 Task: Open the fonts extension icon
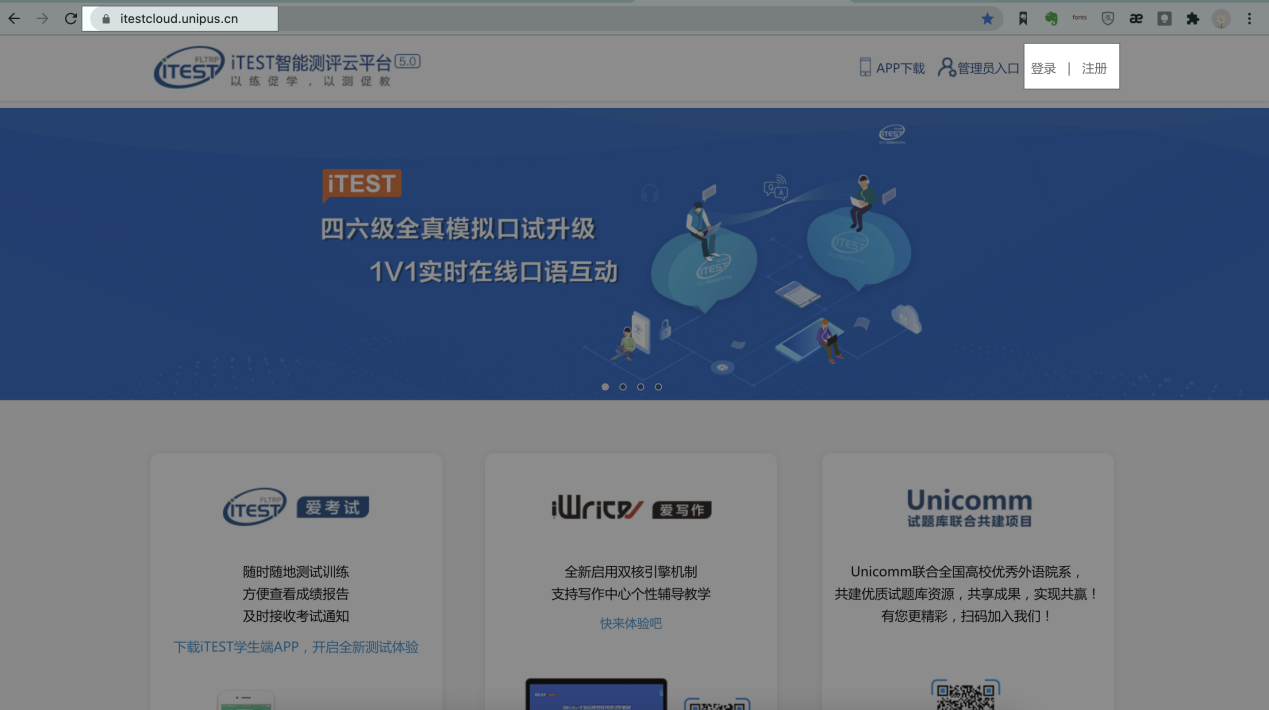tap(1079, 19)
